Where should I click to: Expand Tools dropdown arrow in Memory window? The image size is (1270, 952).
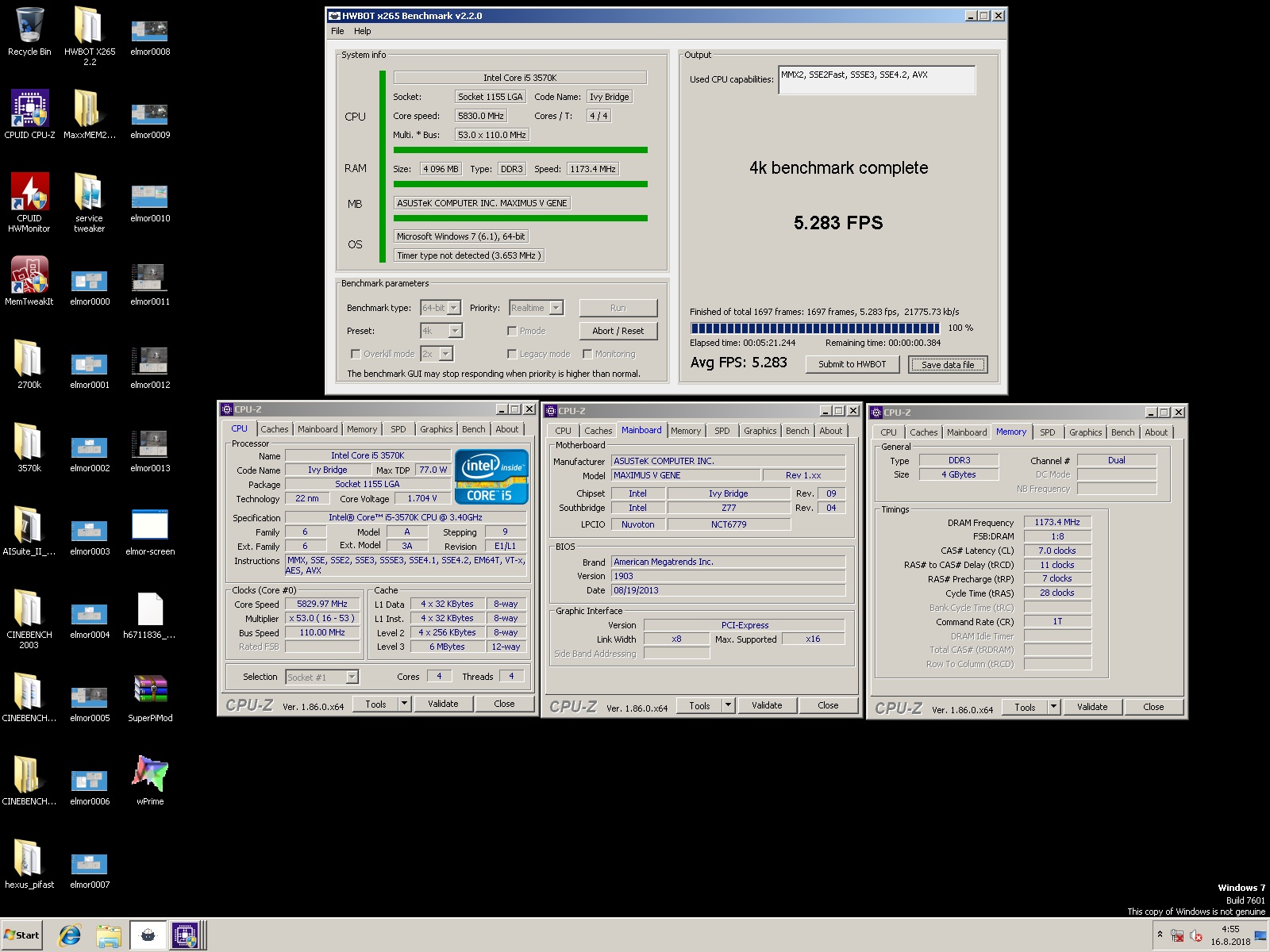click(1053, 707)
